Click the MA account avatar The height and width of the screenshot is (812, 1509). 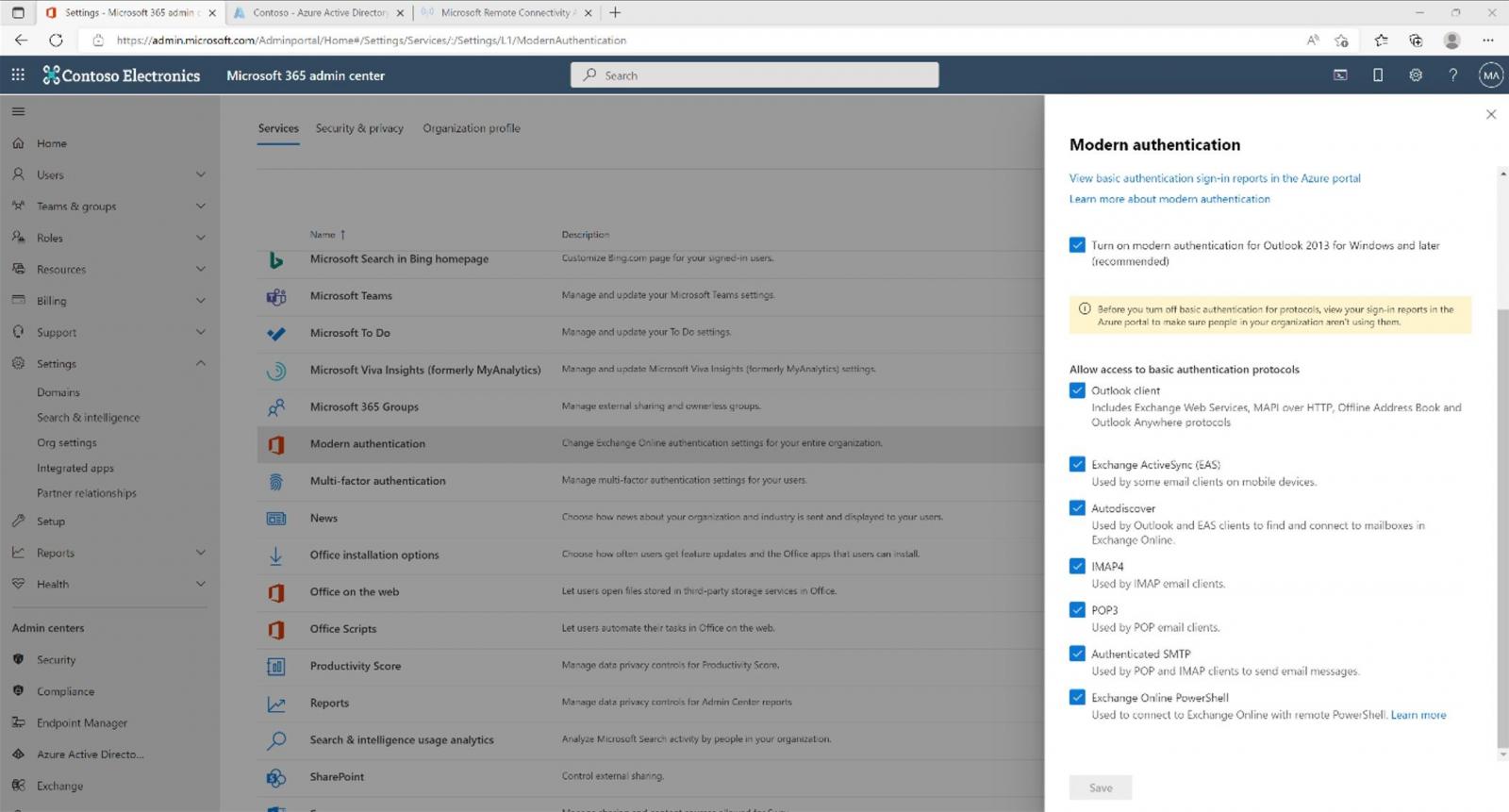pos(1491,75)
